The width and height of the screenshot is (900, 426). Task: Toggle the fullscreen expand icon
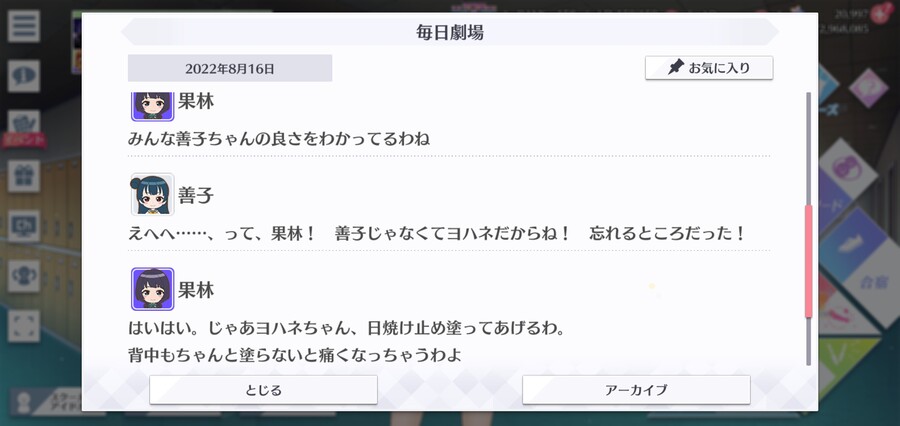24,326
